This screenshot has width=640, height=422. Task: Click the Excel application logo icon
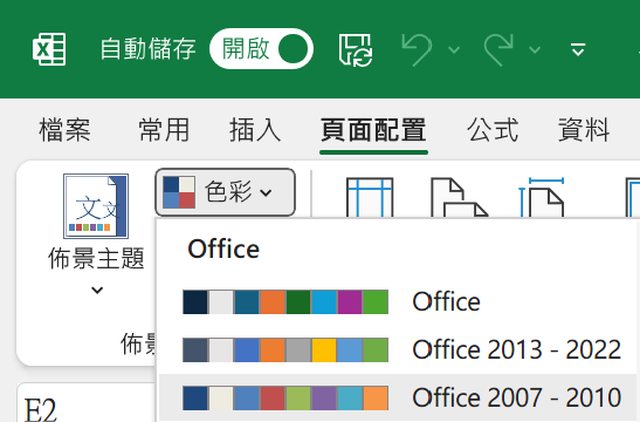(49, 48)
